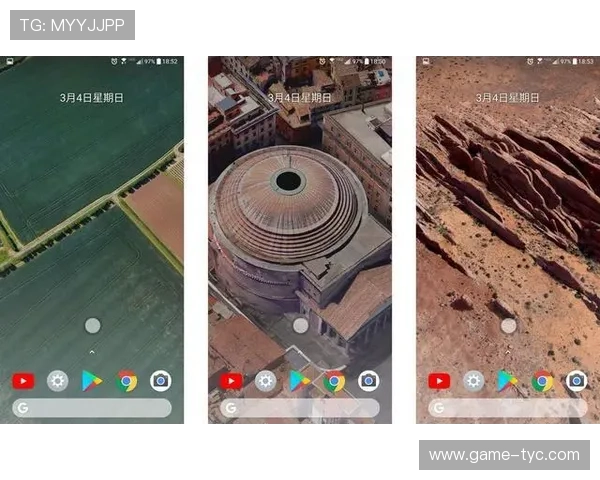Image resolution: width=600 pixels, height=480 pixels.
Task: Launch Camera on the Pantheon dome home screen
Action: pyautogui.click(x=368, y=381)
